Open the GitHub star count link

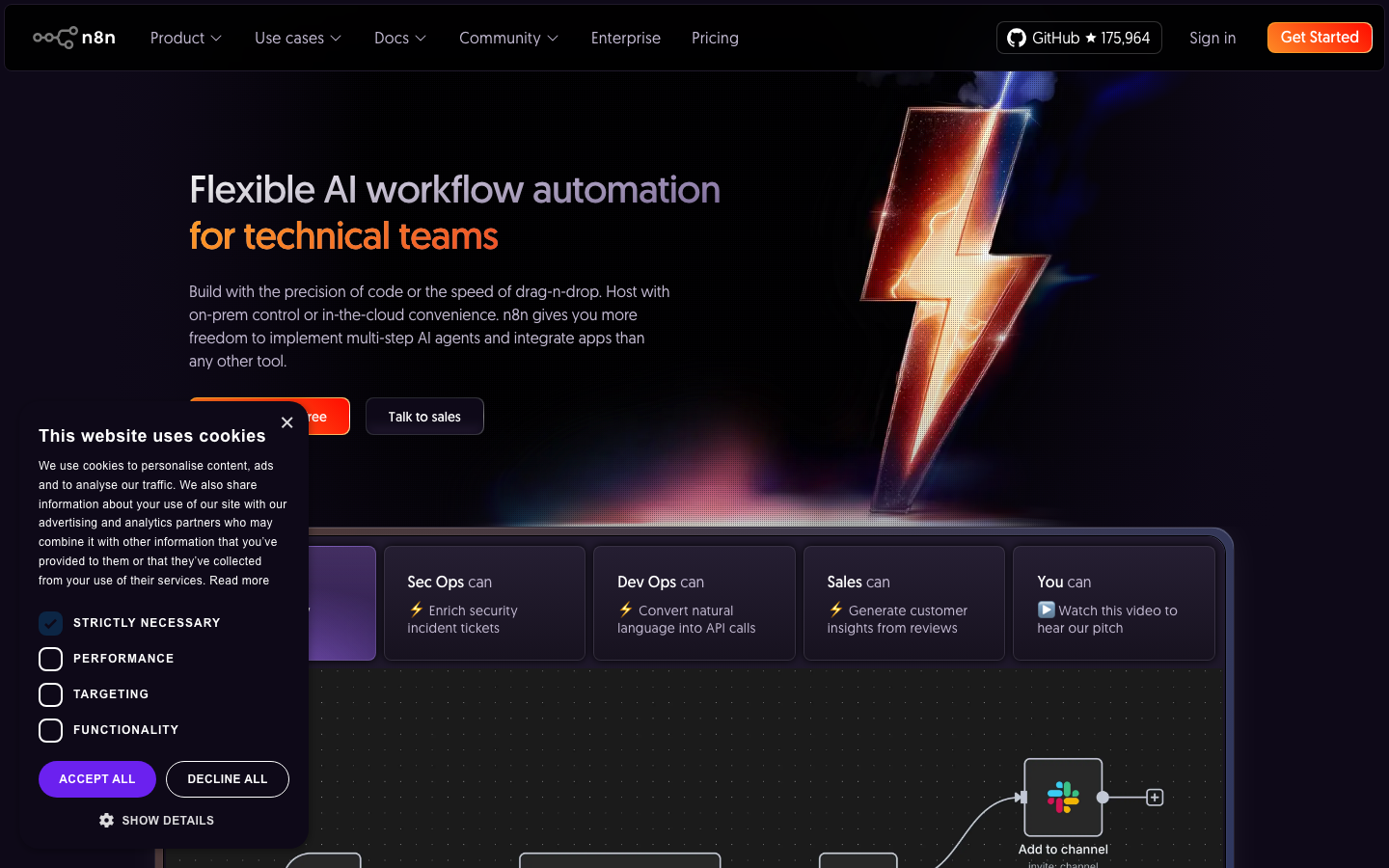[1078, 38]
